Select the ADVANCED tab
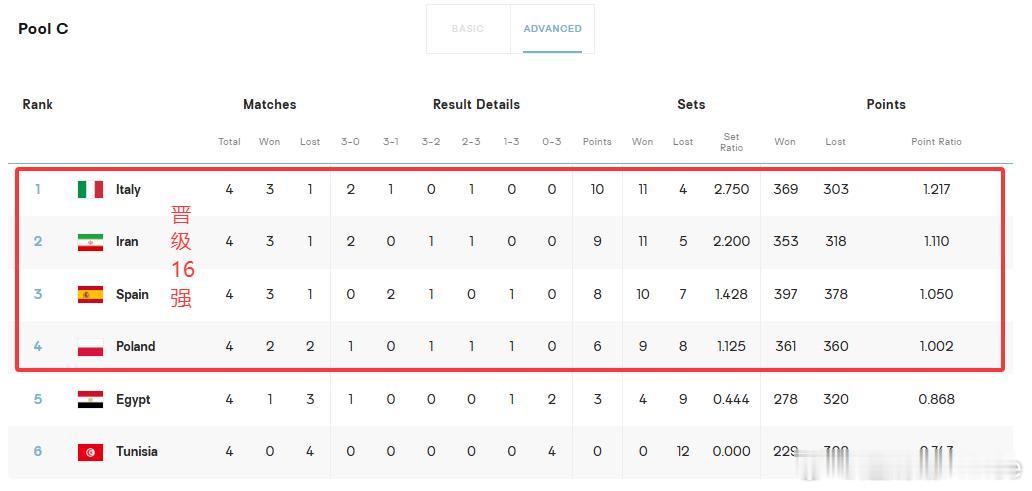This screenshot has width=1032, height=491. [552, 29]
